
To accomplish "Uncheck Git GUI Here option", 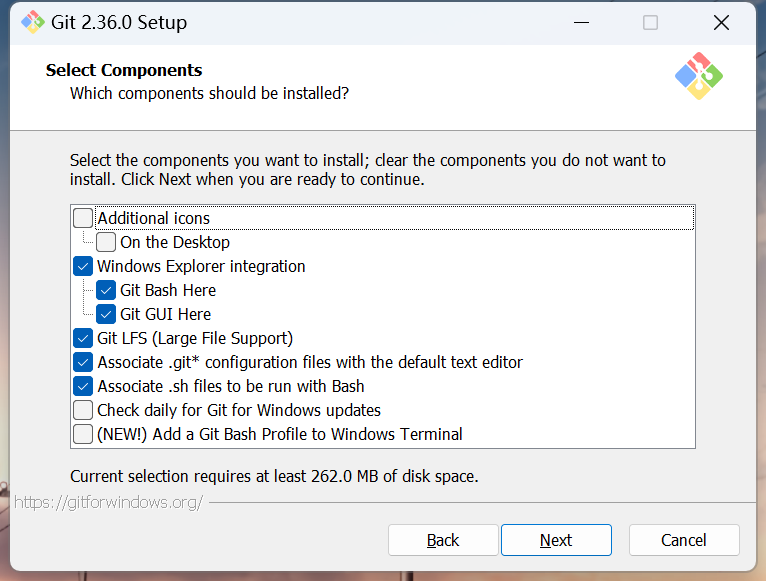I will 106,314.
